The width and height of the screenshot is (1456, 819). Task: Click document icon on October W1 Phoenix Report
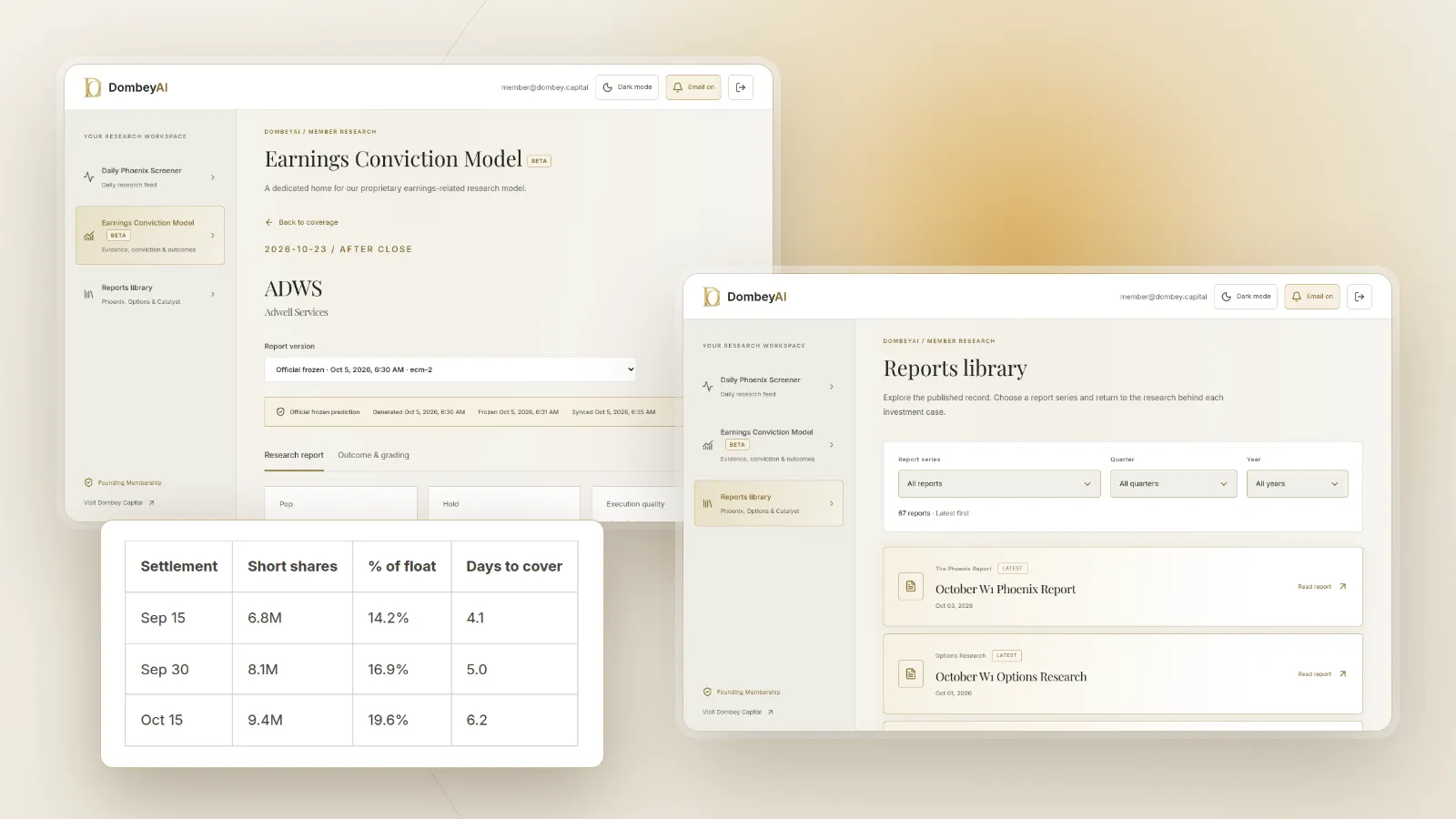point(911,587)
